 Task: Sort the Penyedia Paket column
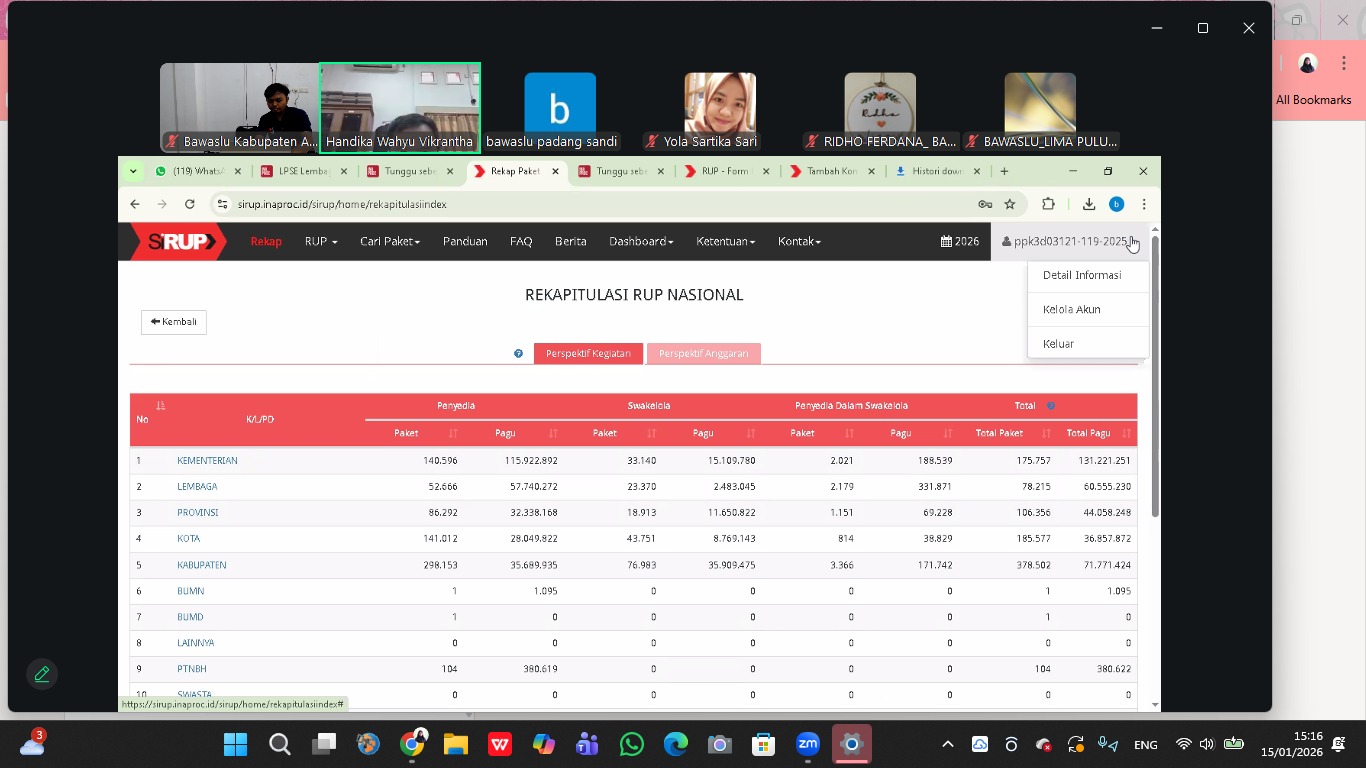(x=453, y=433)
